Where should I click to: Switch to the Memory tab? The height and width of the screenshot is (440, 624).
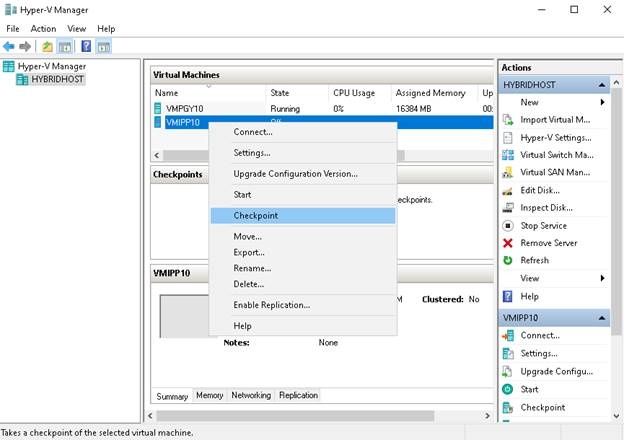(210, 395)
